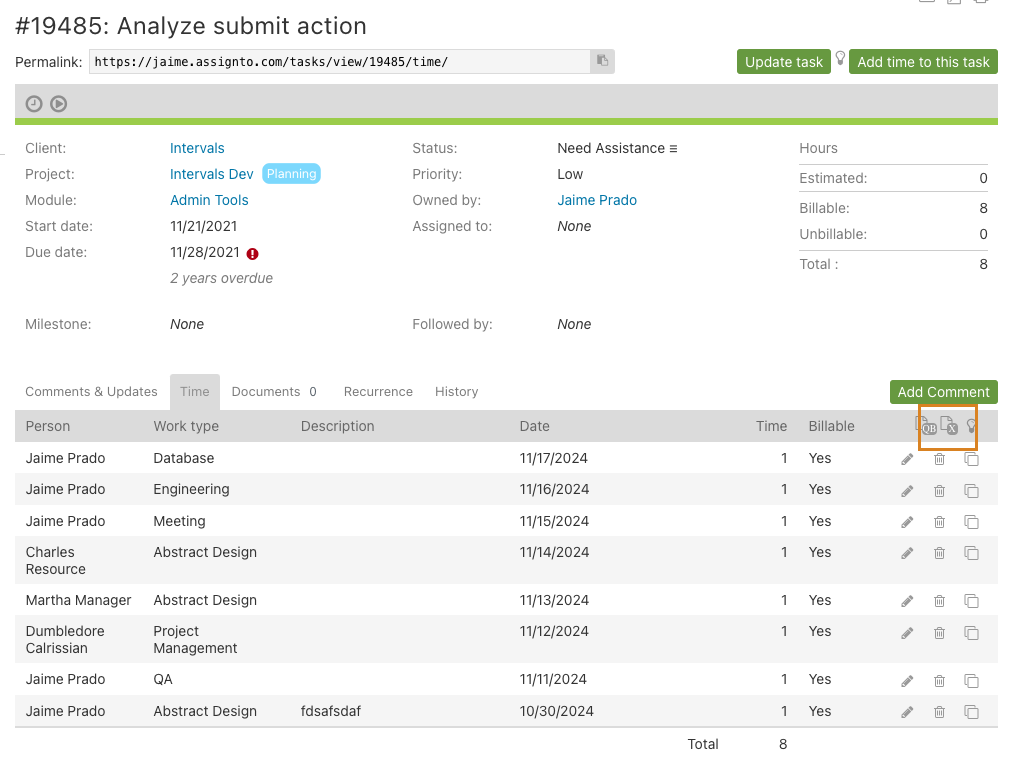
Task: Start the task timer play button
Action: [59, 103]
